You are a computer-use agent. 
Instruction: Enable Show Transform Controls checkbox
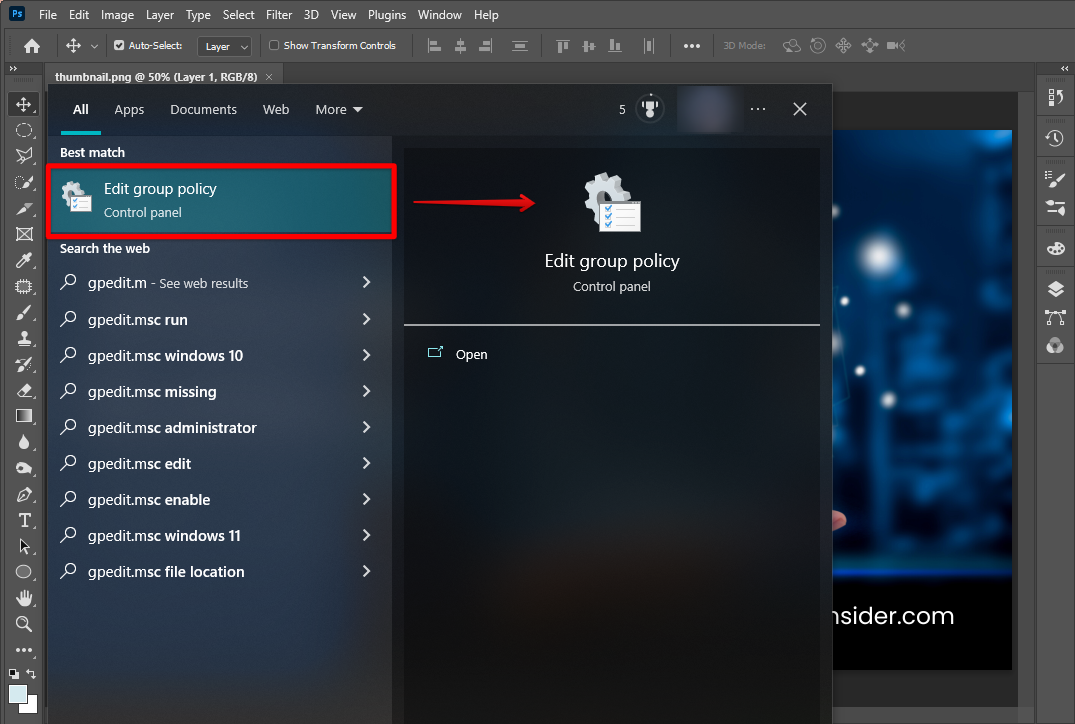[275, 46]
